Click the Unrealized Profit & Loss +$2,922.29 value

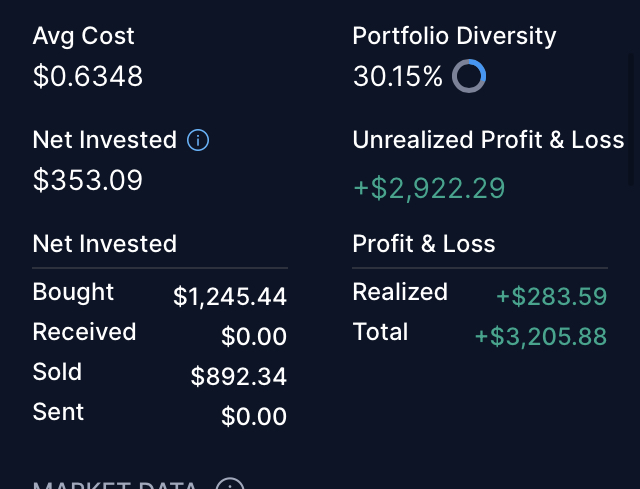429,188
